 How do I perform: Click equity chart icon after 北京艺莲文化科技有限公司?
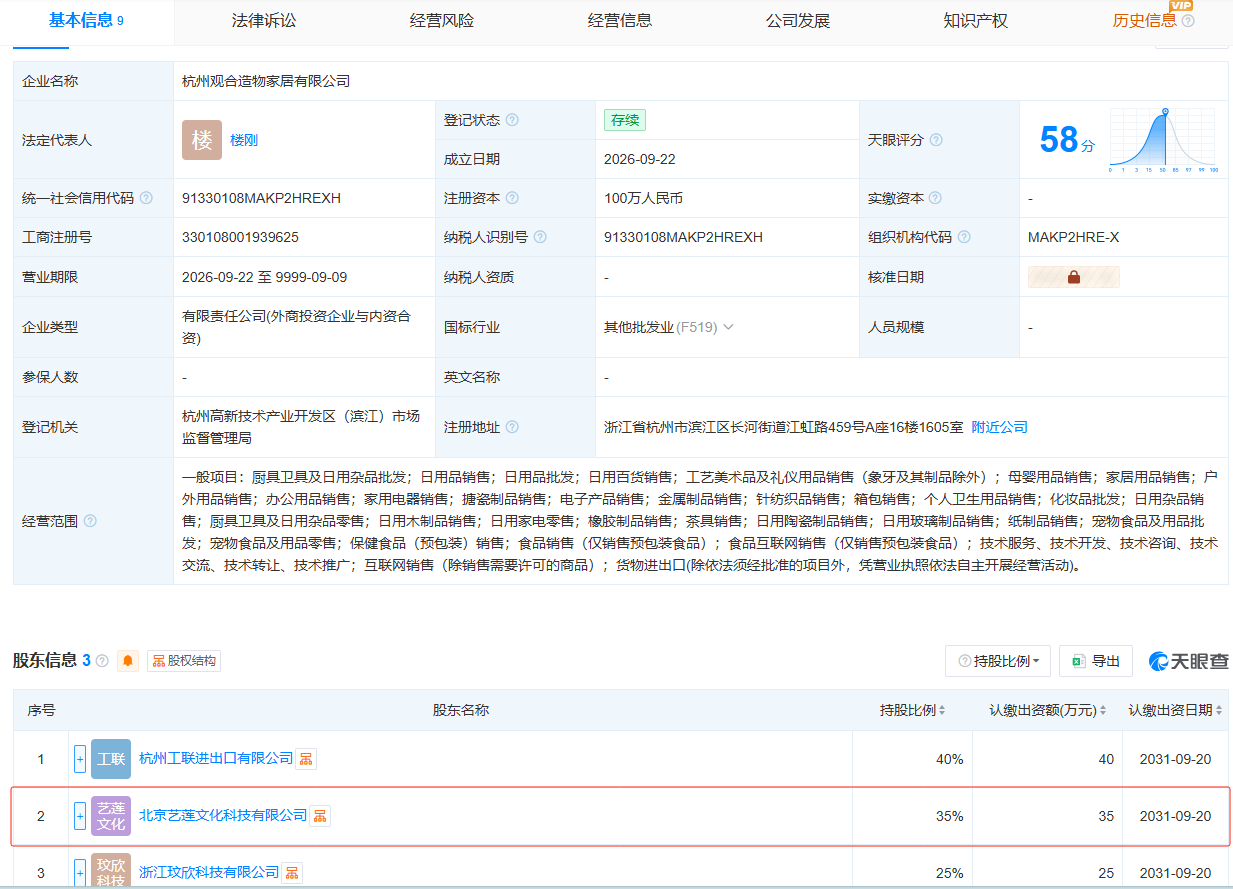click(x=320, y=816)
